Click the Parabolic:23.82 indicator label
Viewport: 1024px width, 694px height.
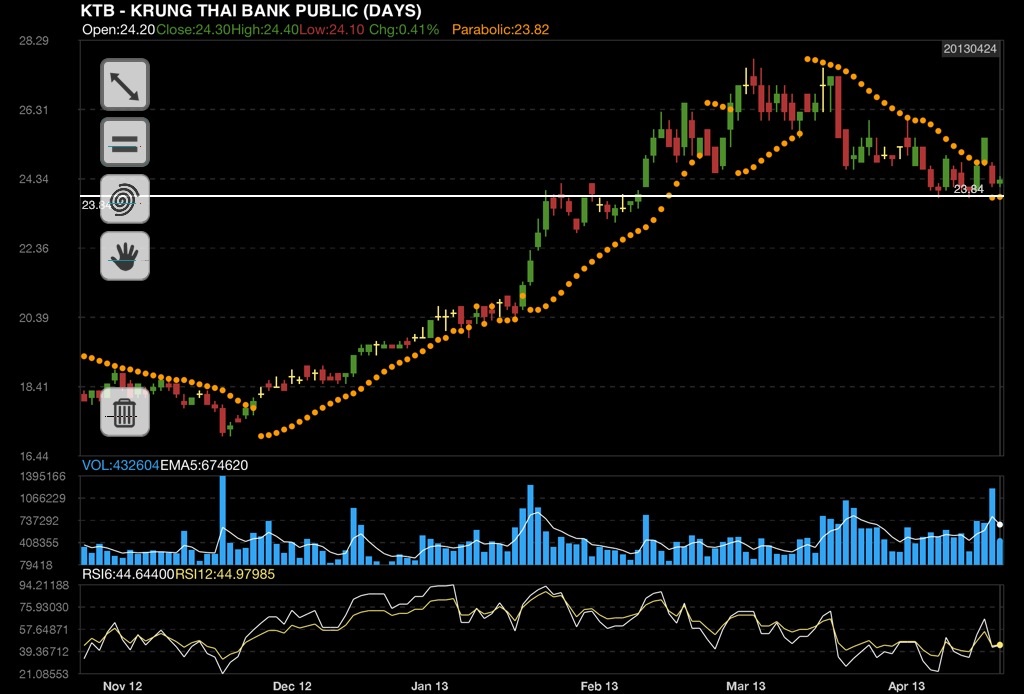[500, 29]
